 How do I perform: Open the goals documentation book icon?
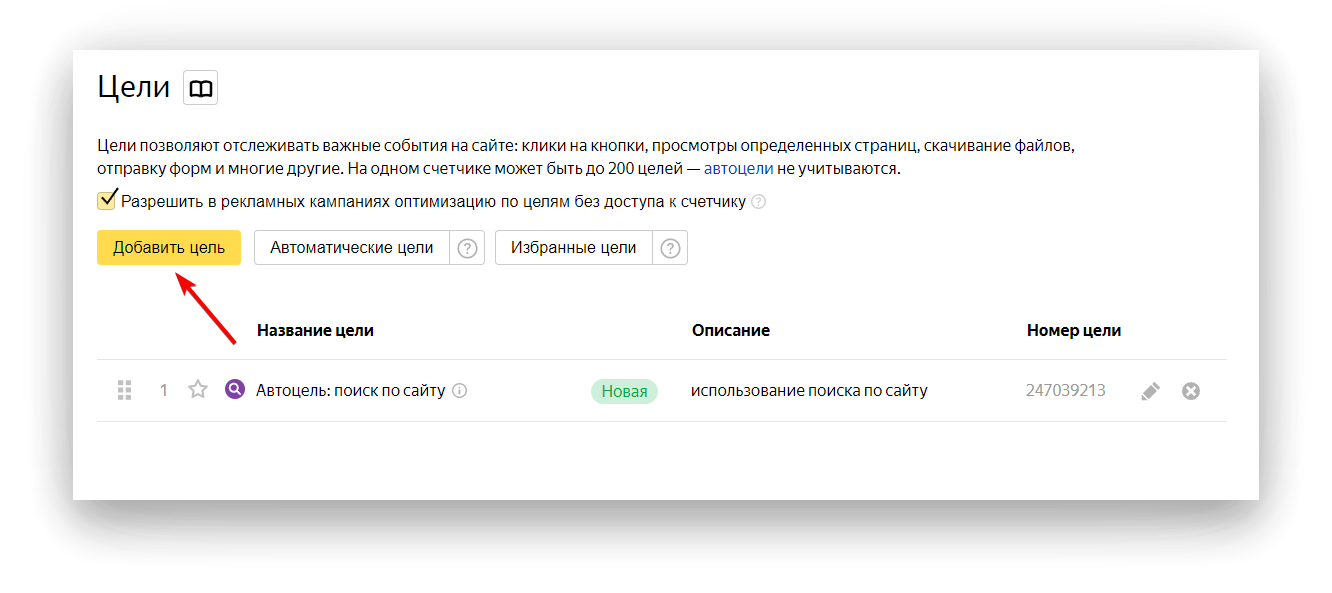200,88
